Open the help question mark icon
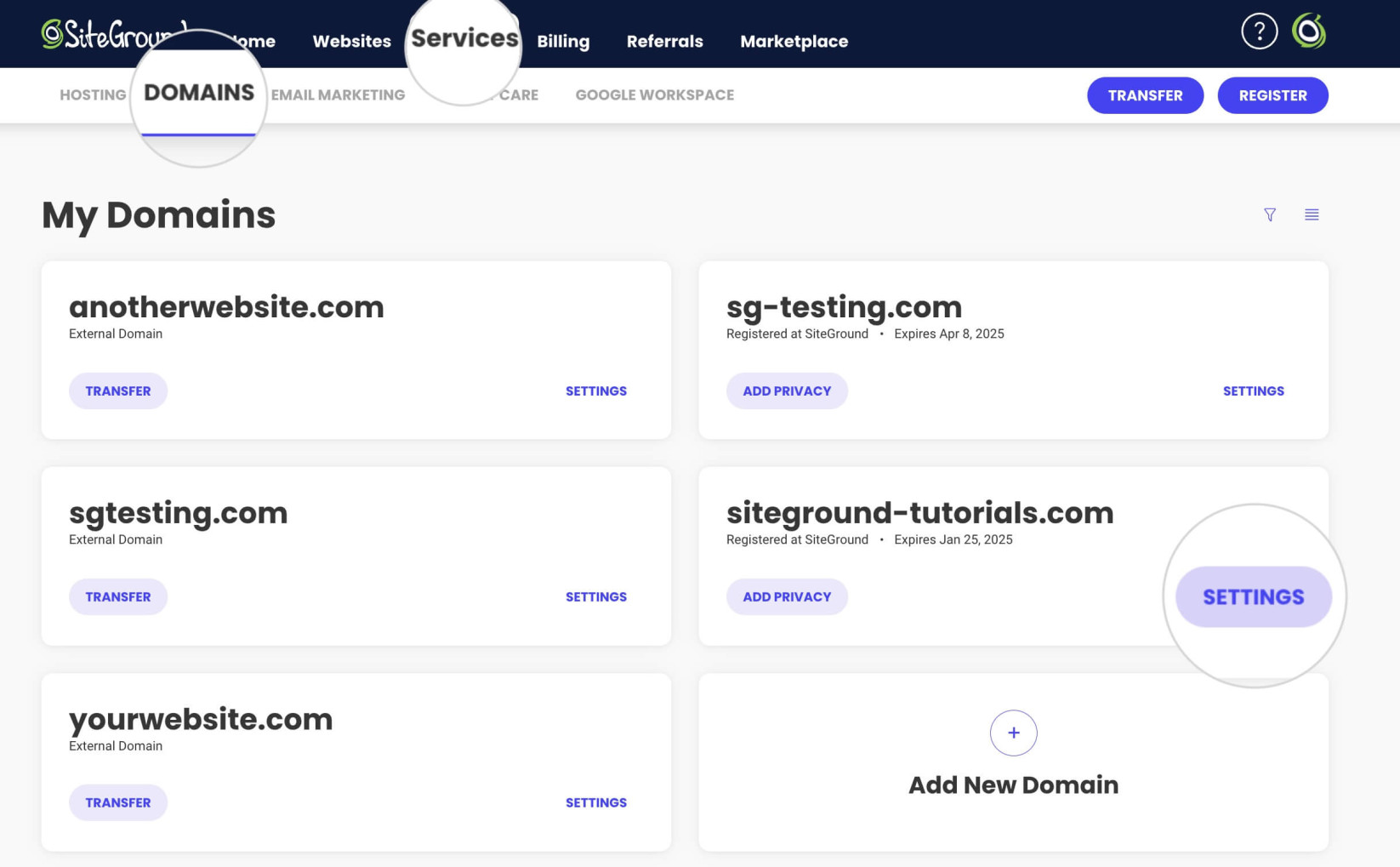The height and width of the screenshot is (867, 1400). pyautogui.click(x=1260, y=31)
